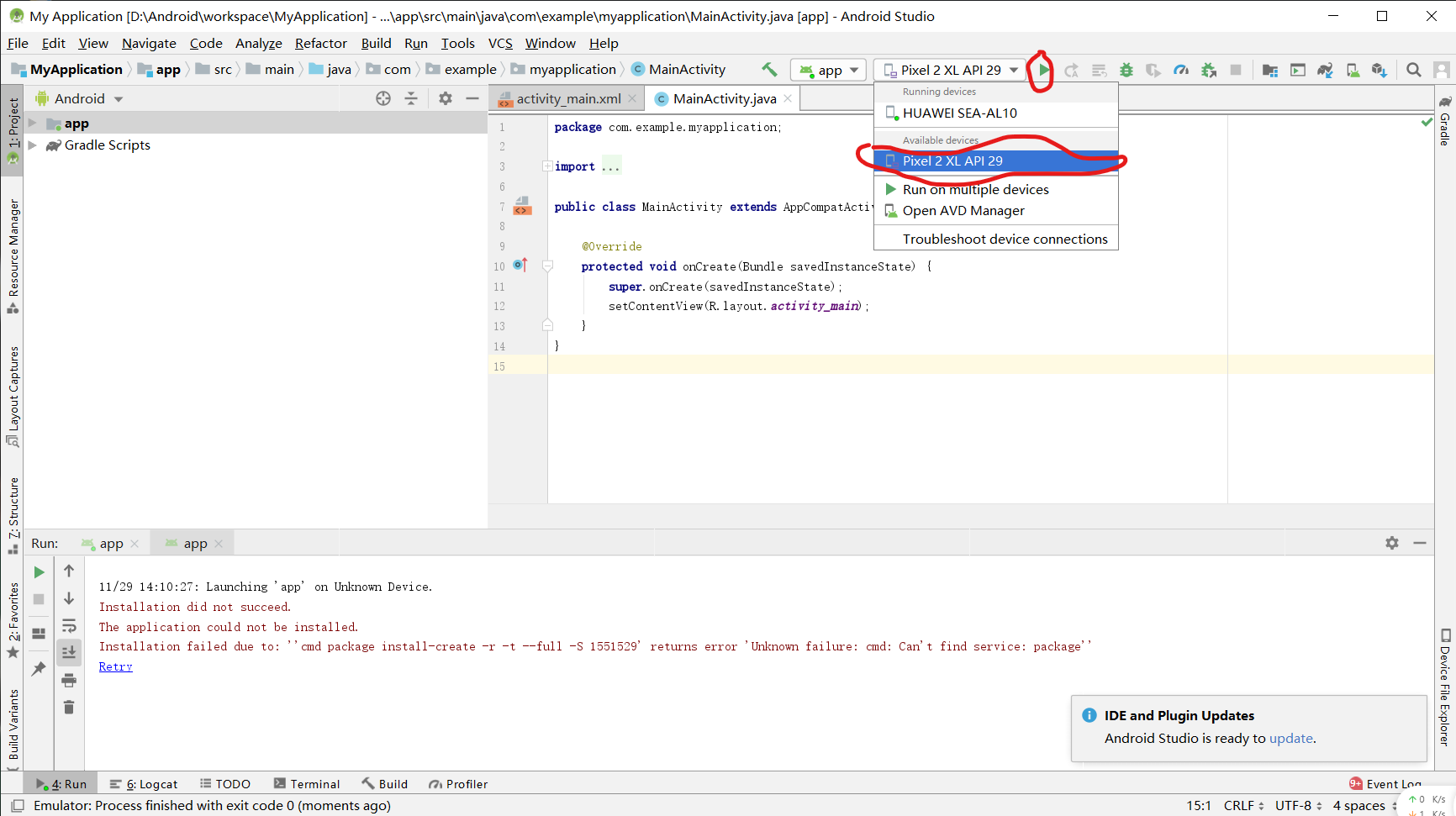Select HUAWEI SEA-AL10 running device
This screenshot has width=1456, height=816.
[x=996, y=113]
